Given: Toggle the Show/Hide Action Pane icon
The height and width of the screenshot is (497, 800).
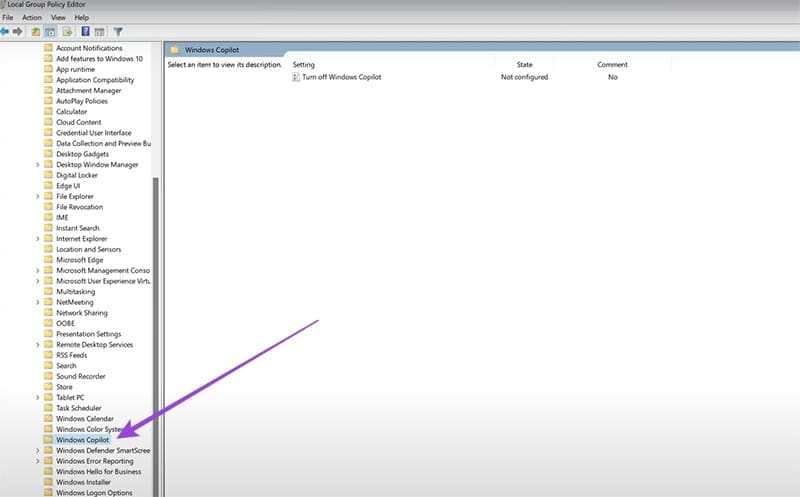Looking at the screenshot, I should (x=99, y=32).
